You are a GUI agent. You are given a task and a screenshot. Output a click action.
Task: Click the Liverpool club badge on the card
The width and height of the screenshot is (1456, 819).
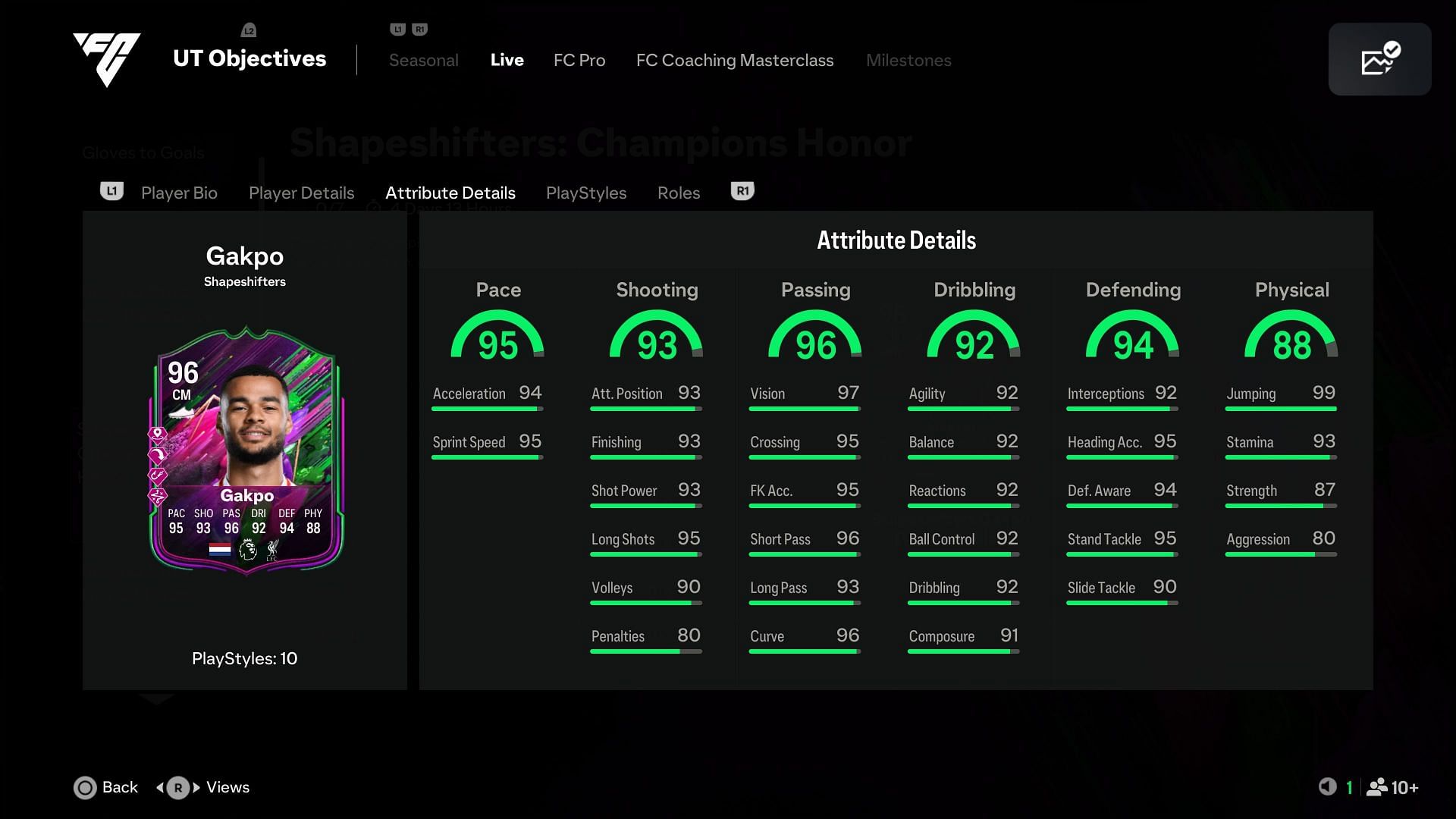pyautogui.click(x=272, y=551)
